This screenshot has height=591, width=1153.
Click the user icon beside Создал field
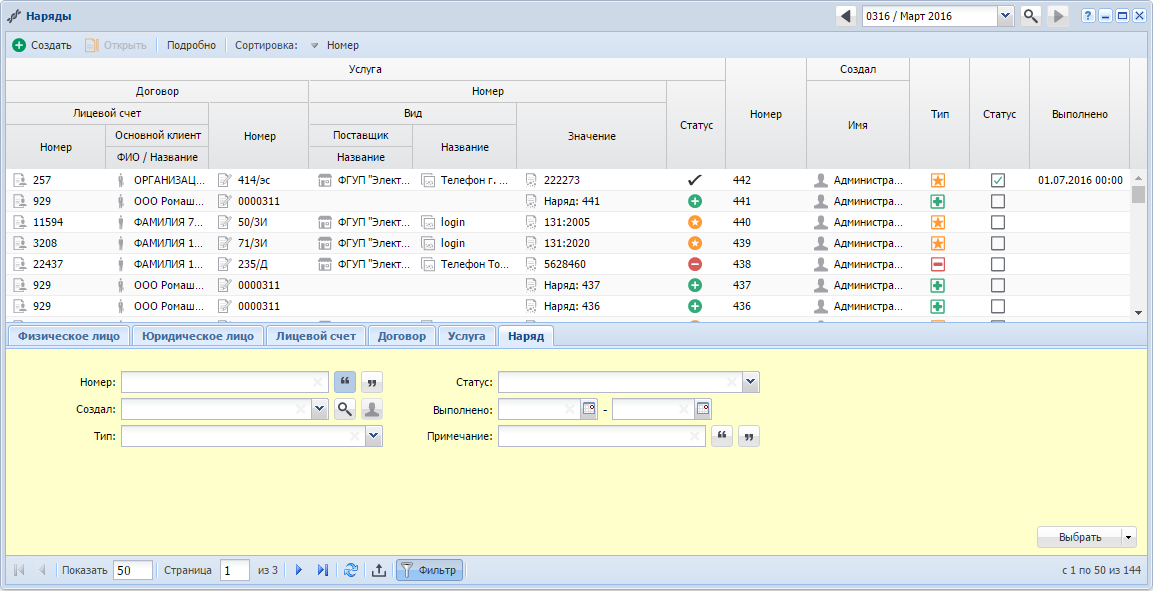click(x=372, y=409)
